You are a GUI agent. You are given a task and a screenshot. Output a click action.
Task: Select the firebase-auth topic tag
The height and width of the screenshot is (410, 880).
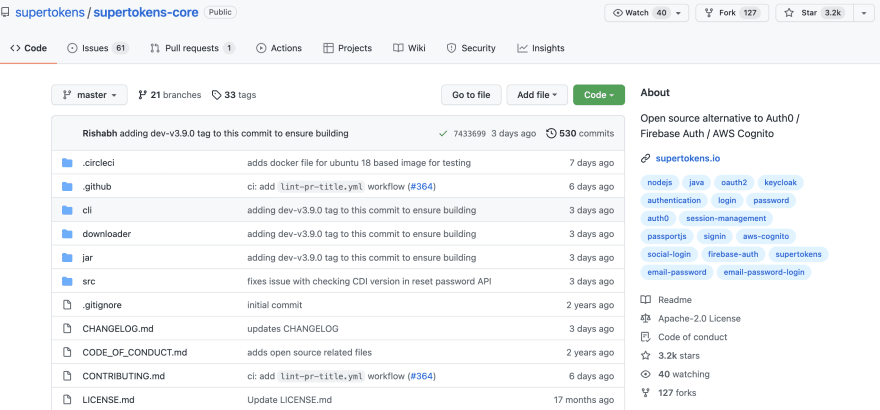pos(733,254)
